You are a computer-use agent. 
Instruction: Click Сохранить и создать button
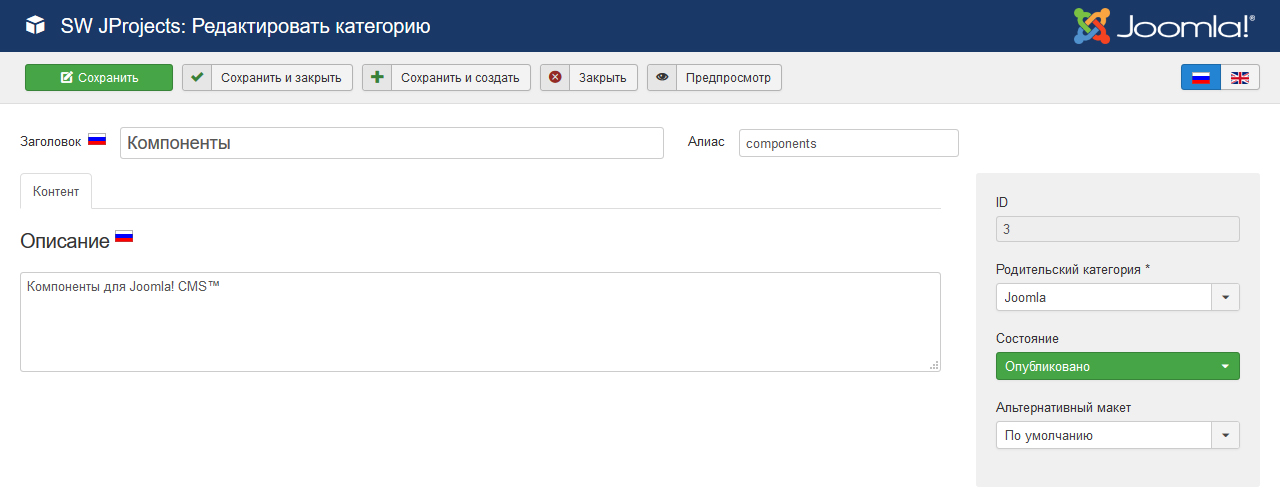tap(446, 78)
